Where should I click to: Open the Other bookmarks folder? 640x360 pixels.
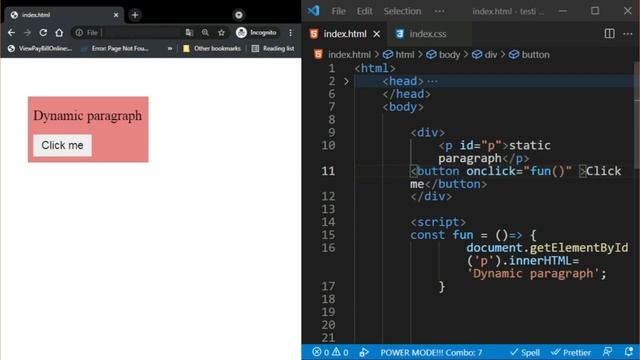click(x=212, y=49)
